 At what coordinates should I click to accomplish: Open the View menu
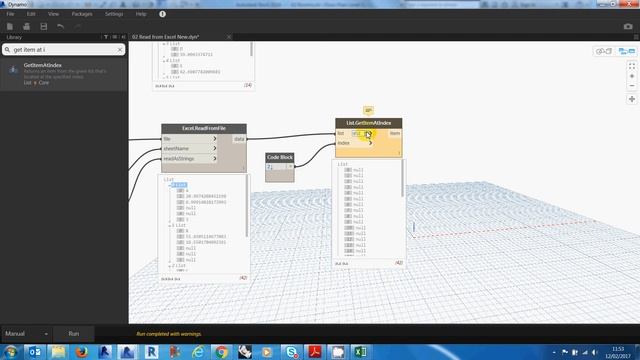click(x=53, y=14)
